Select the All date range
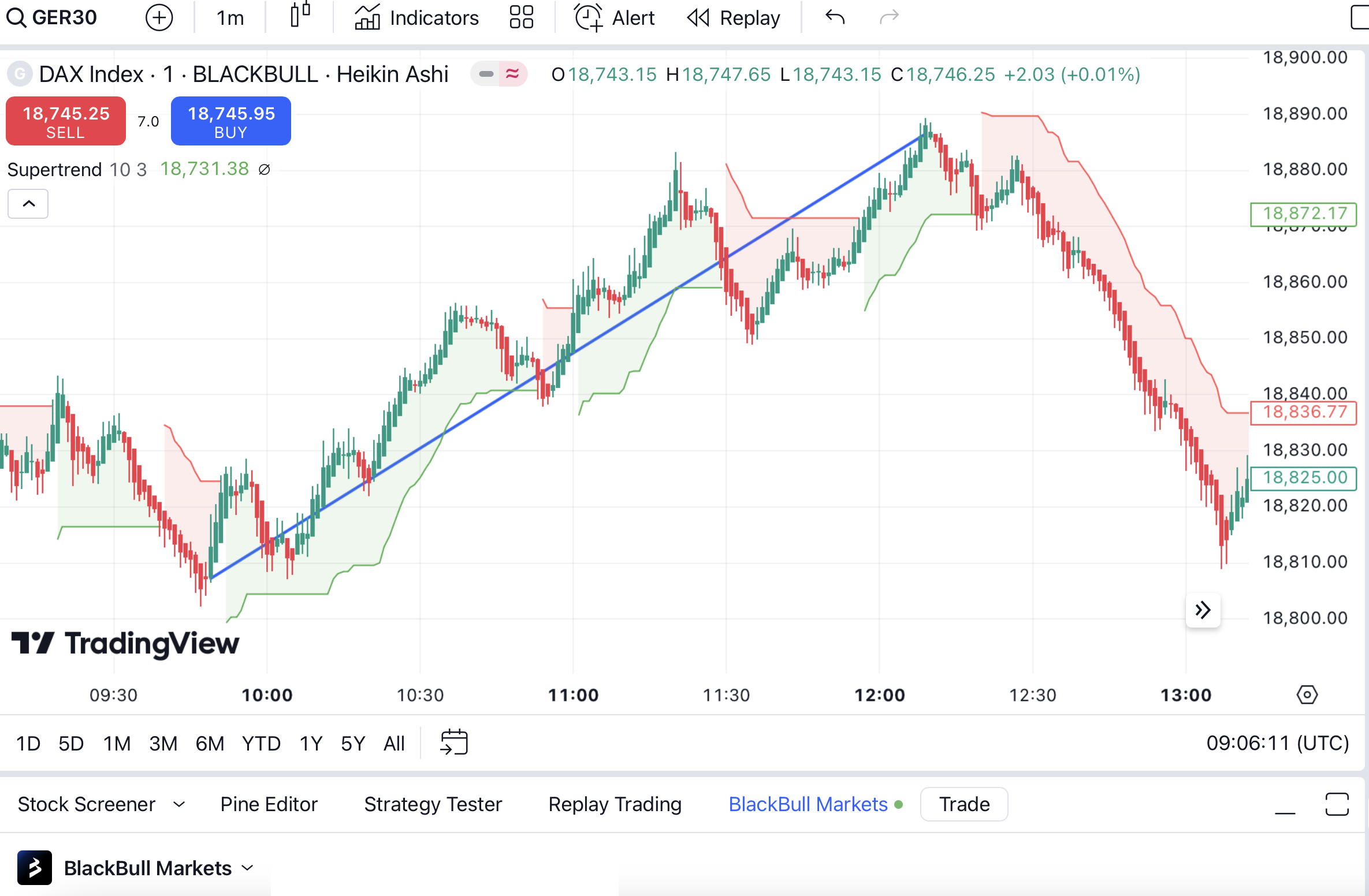The height and width of the screenshot is (896, 1369). coord(395,744)
